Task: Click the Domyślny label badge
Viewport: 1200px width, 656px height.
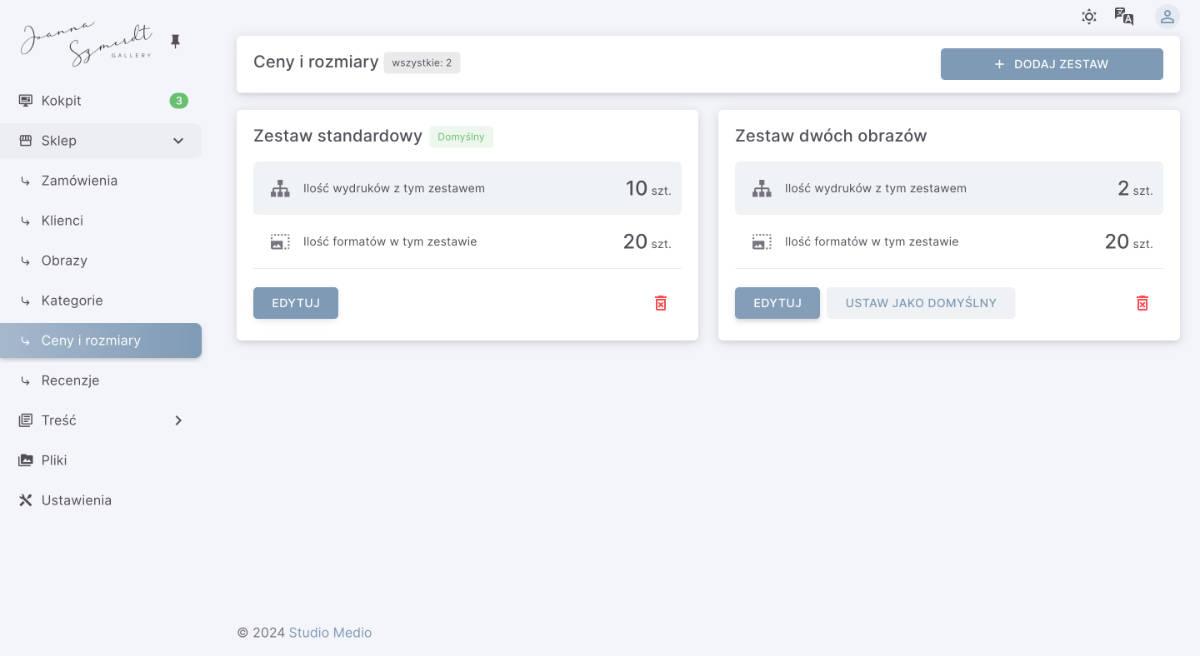Action: [461, 137]
